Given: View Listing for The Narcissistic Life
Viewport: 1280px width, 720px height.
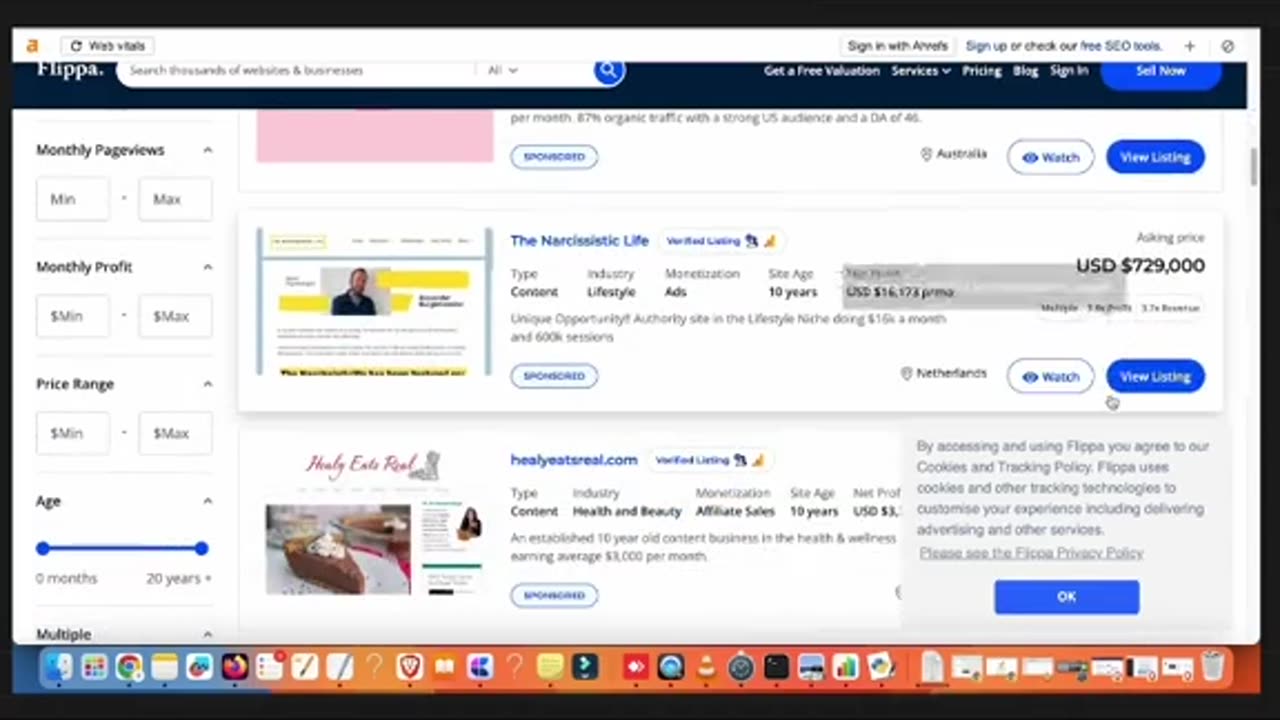Looking at the screenshot, I should [x=1155, y=377].
